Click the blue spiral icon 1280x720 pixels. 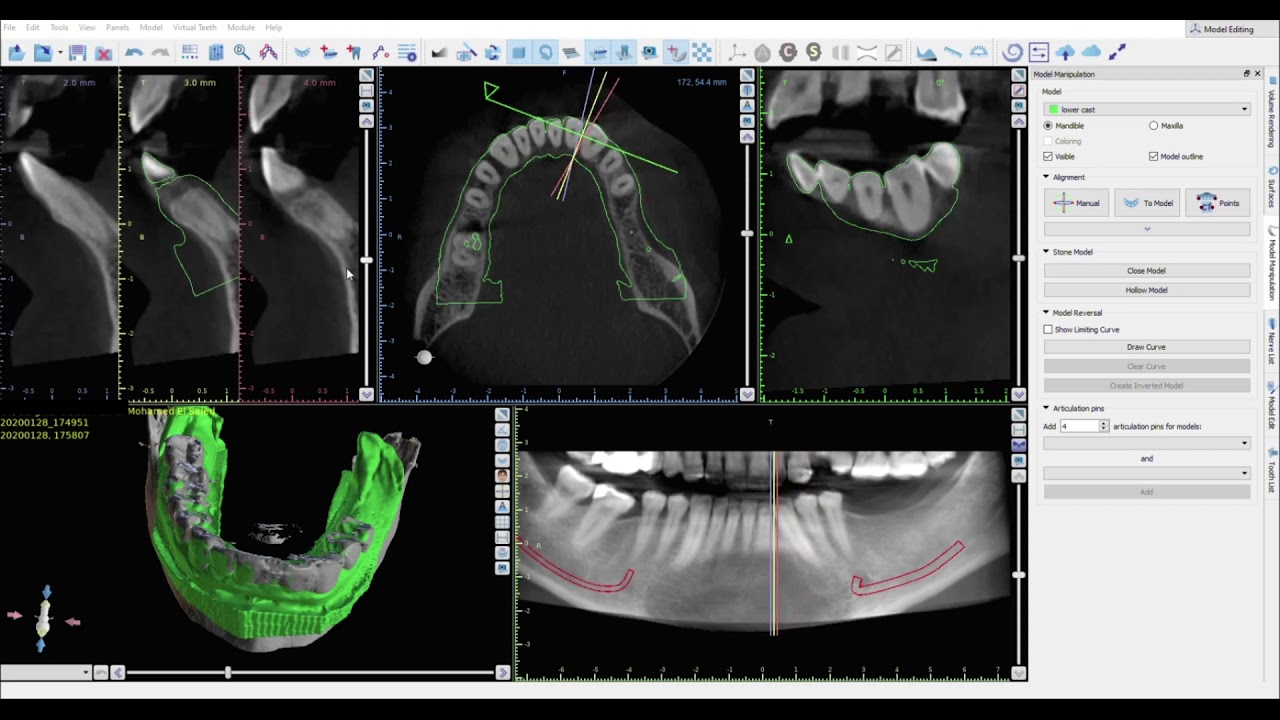point(1012,52)
